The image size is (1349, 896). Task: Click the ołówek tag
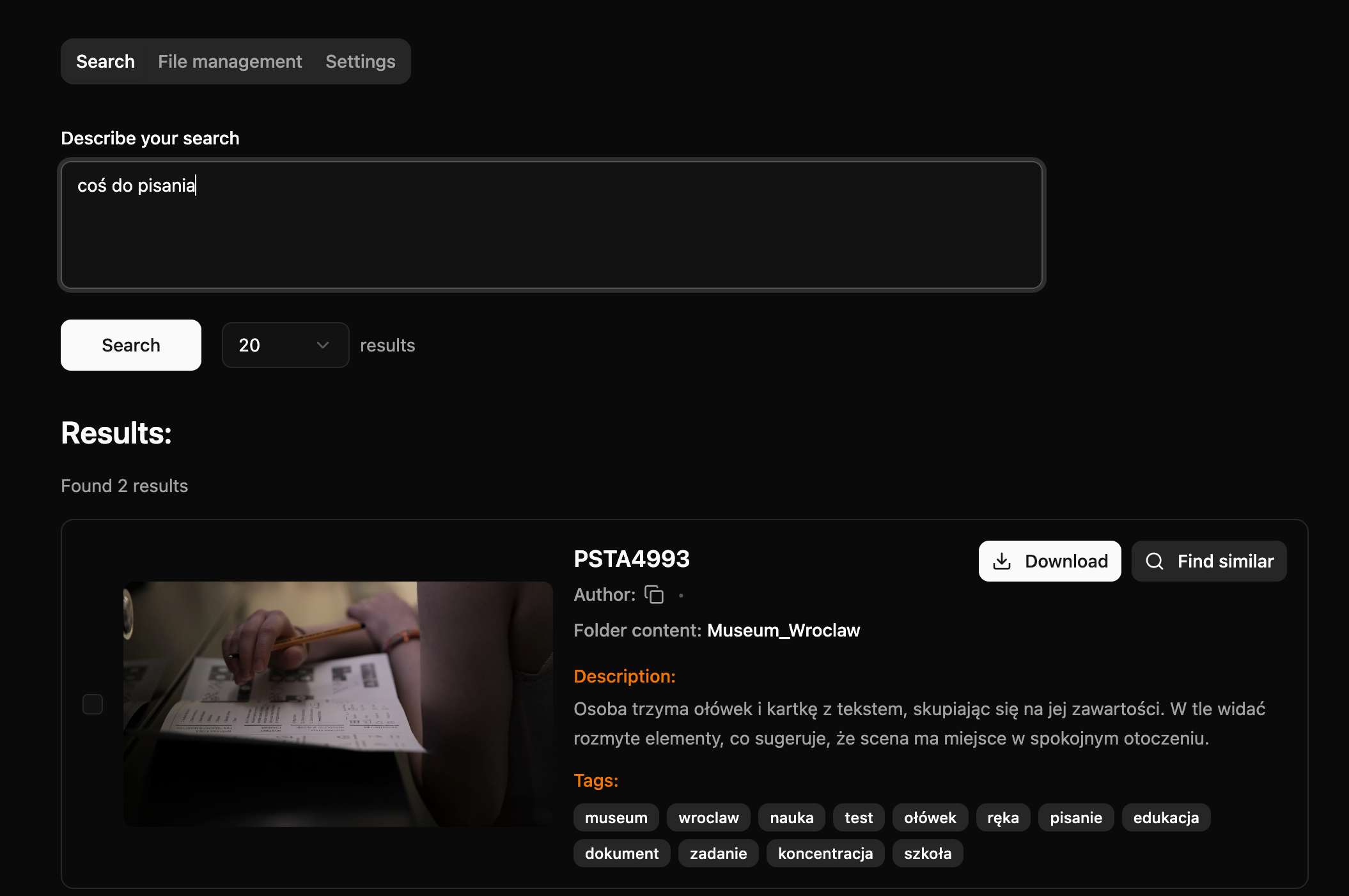pyautogui.click(x=930, y=817)
